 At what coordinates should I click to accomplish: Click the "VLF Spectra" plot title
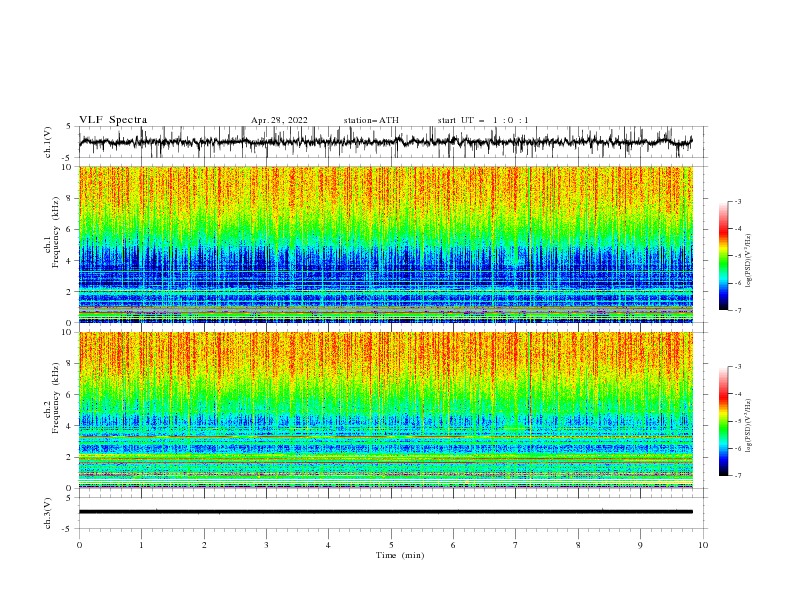[113, 120]
